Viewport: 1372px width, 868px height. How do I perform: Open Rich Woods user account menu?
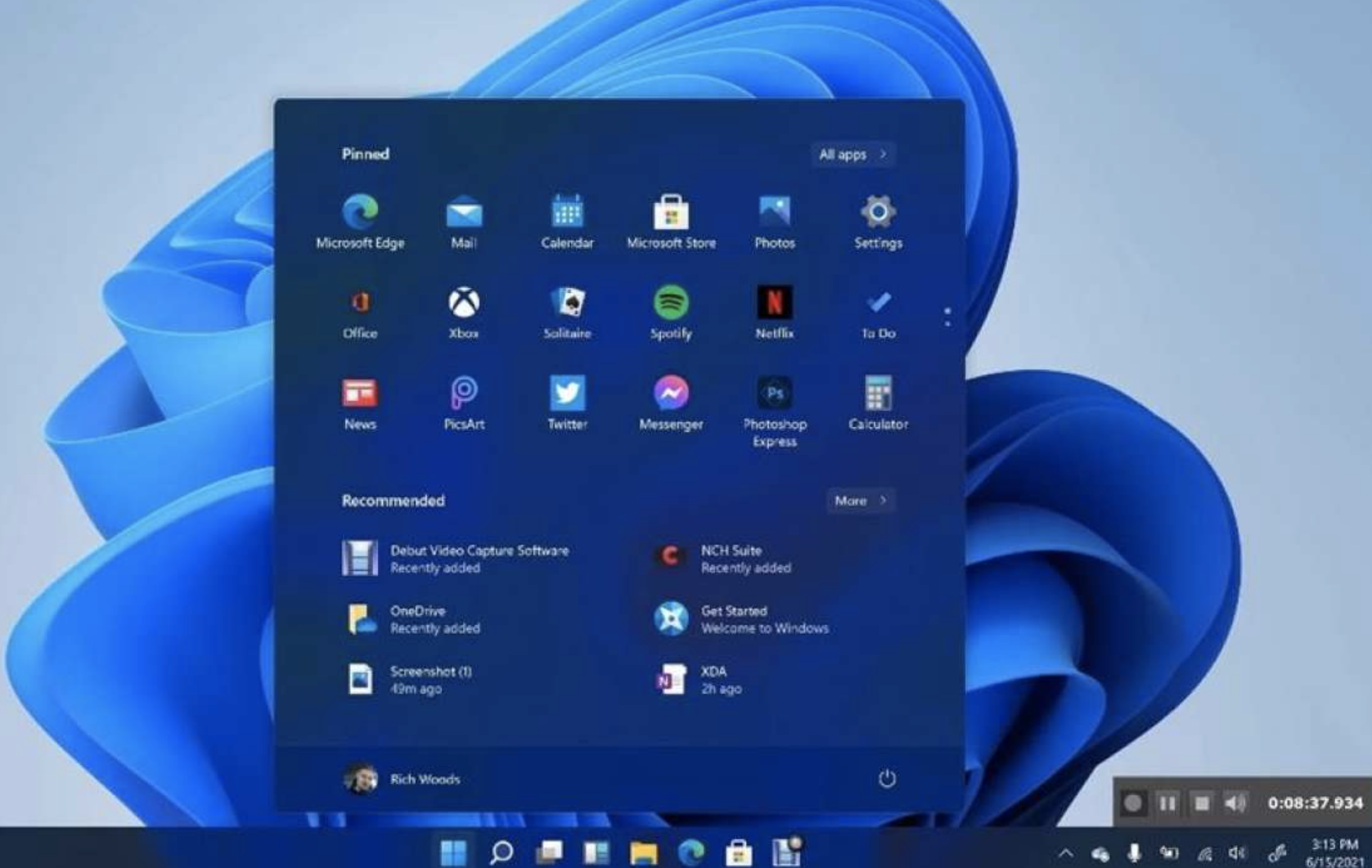[403, 779]
